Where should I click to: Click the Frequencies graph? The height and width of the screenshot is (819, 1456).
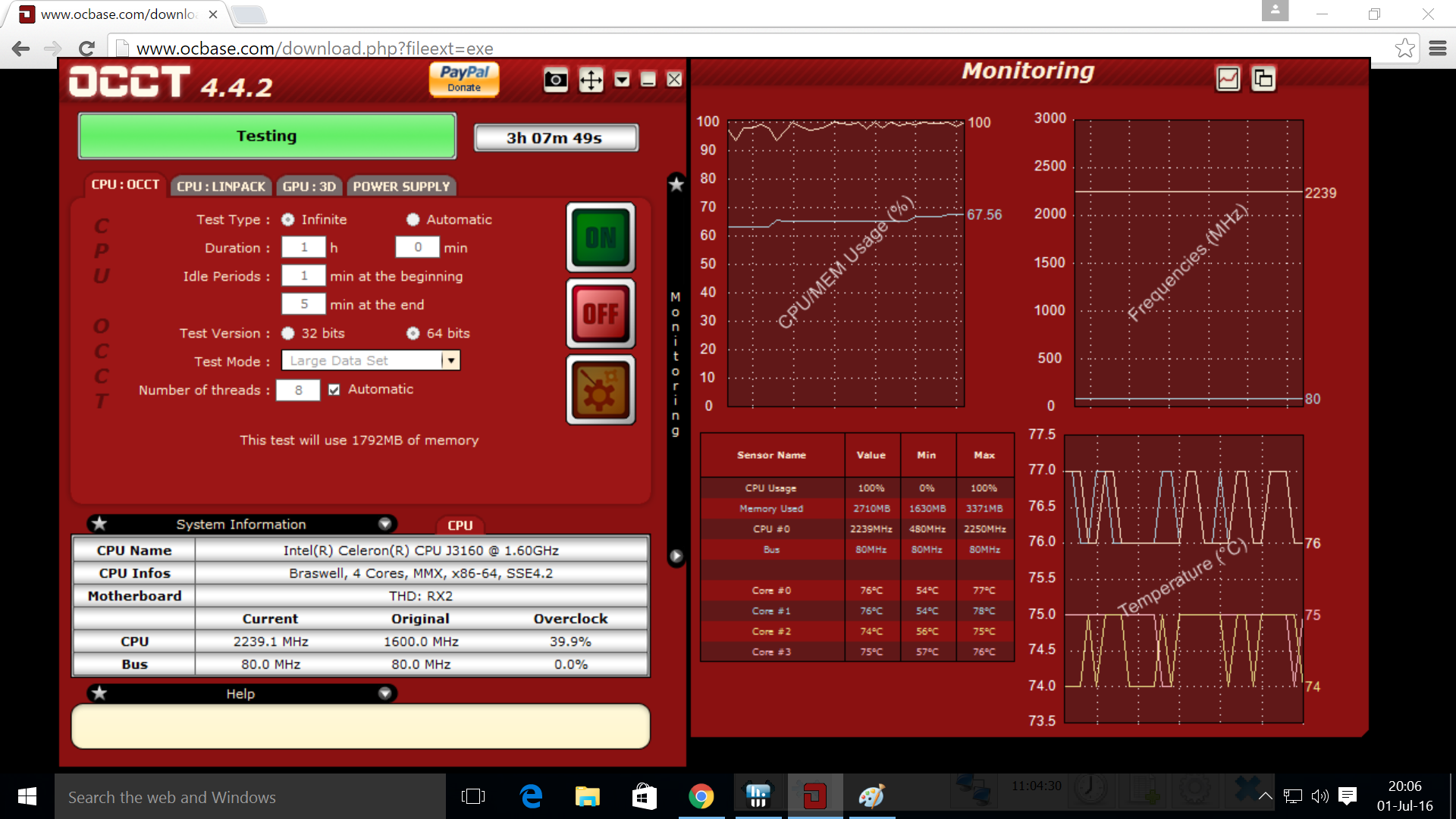pyautogui.click(x=1188, y=263)
